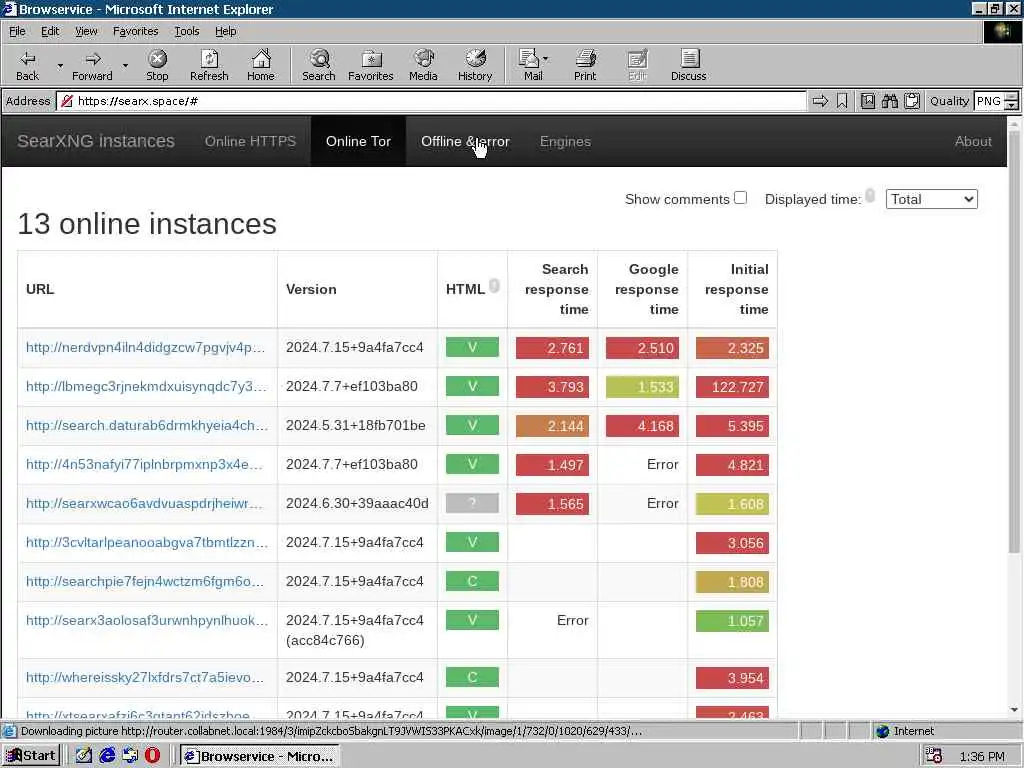Open the Edit menu
The image size is (1024, 768).
coord(50,31)
